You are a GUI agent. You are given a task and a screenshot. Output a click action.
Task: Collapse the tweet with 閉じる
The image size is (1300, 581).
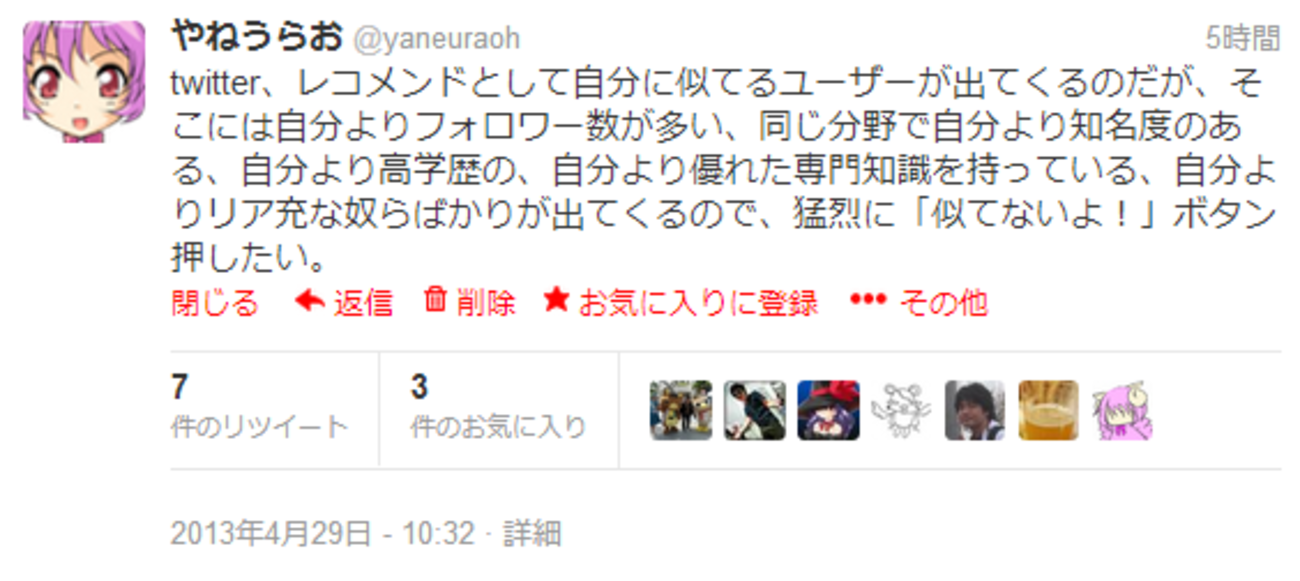215,303
